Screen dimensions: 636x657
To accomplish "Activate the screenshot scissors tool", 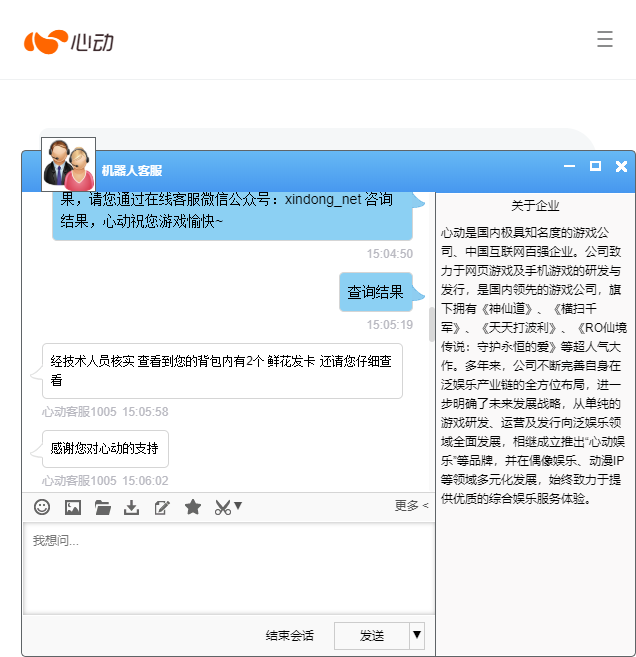I will click(223, 507).
